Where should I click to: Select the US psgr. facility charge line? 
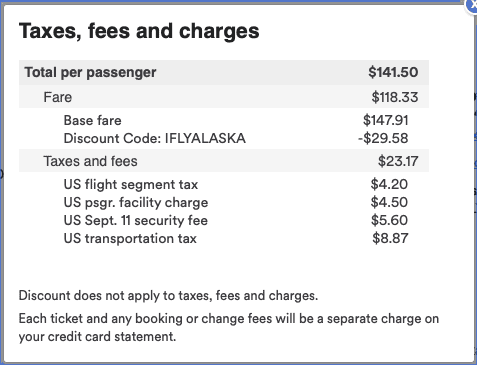pos(136,203)
